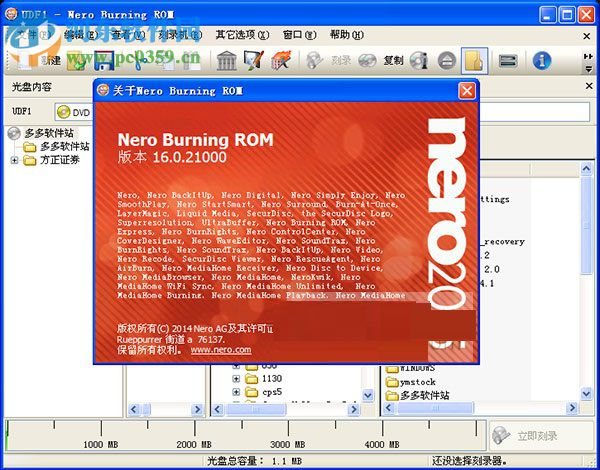Select the cps5 folder in the browser tree
This screenshot has width=600, height=470.
point(272,392)
